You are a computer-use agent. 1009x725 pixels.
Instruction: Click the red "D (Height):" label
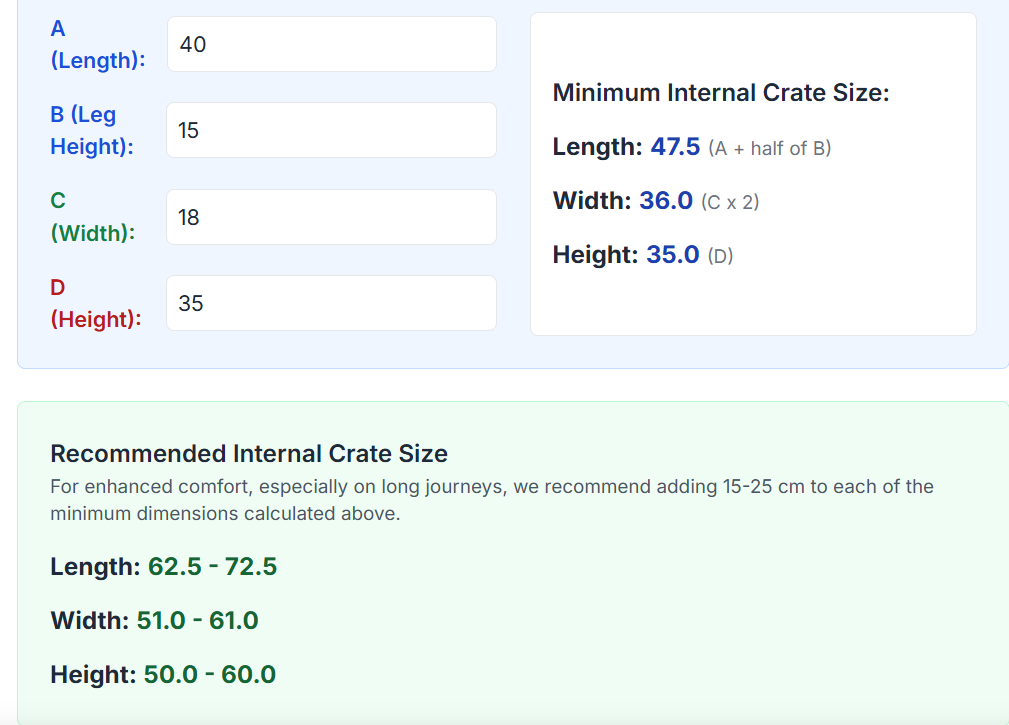pyautogui.click(x=95, y=304)
